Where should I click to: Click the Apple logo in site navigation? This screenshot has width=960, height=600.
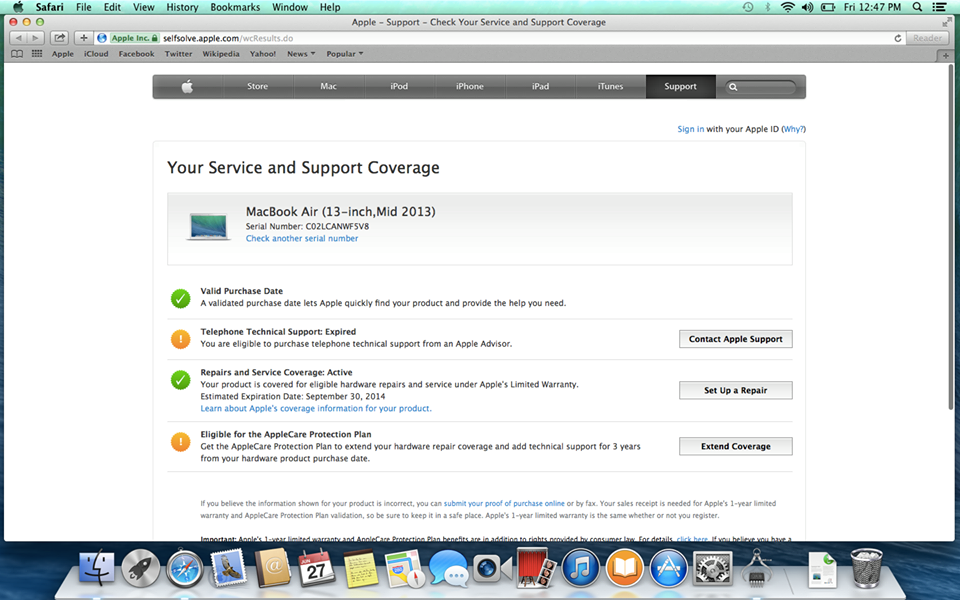point(187,86)
